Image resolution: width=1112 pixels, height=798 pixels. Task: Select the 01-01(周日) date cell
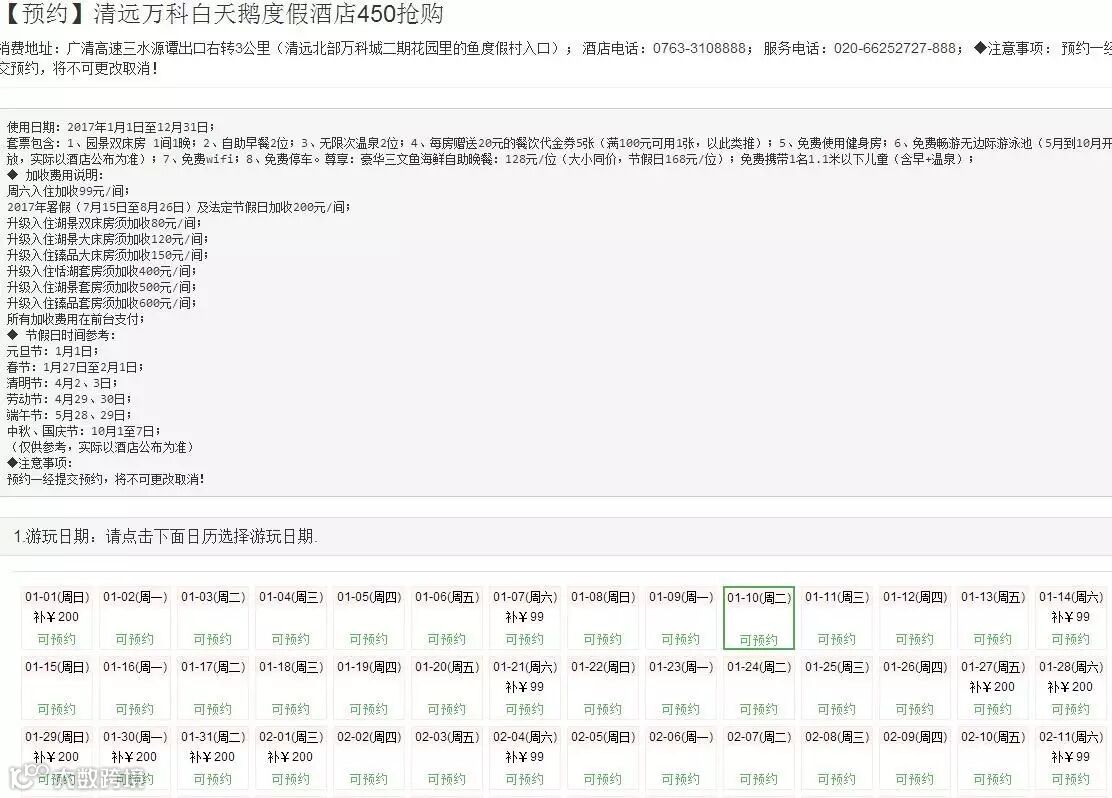coord(57,618)
